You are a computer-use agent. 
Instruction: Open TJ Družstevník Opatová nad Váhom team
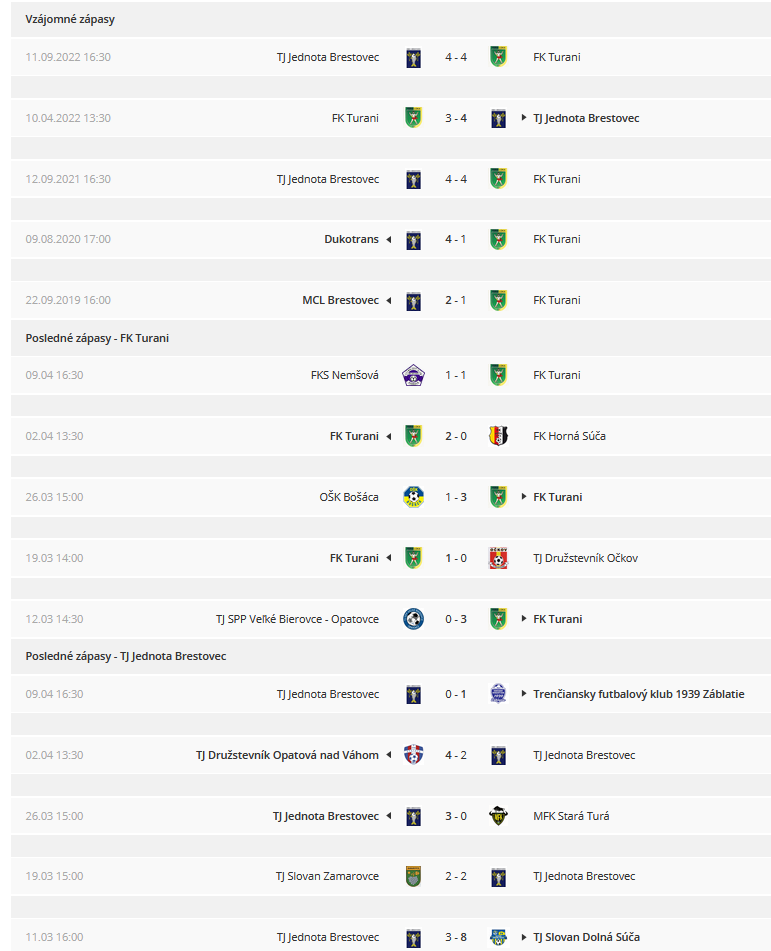tap(287, 755)
